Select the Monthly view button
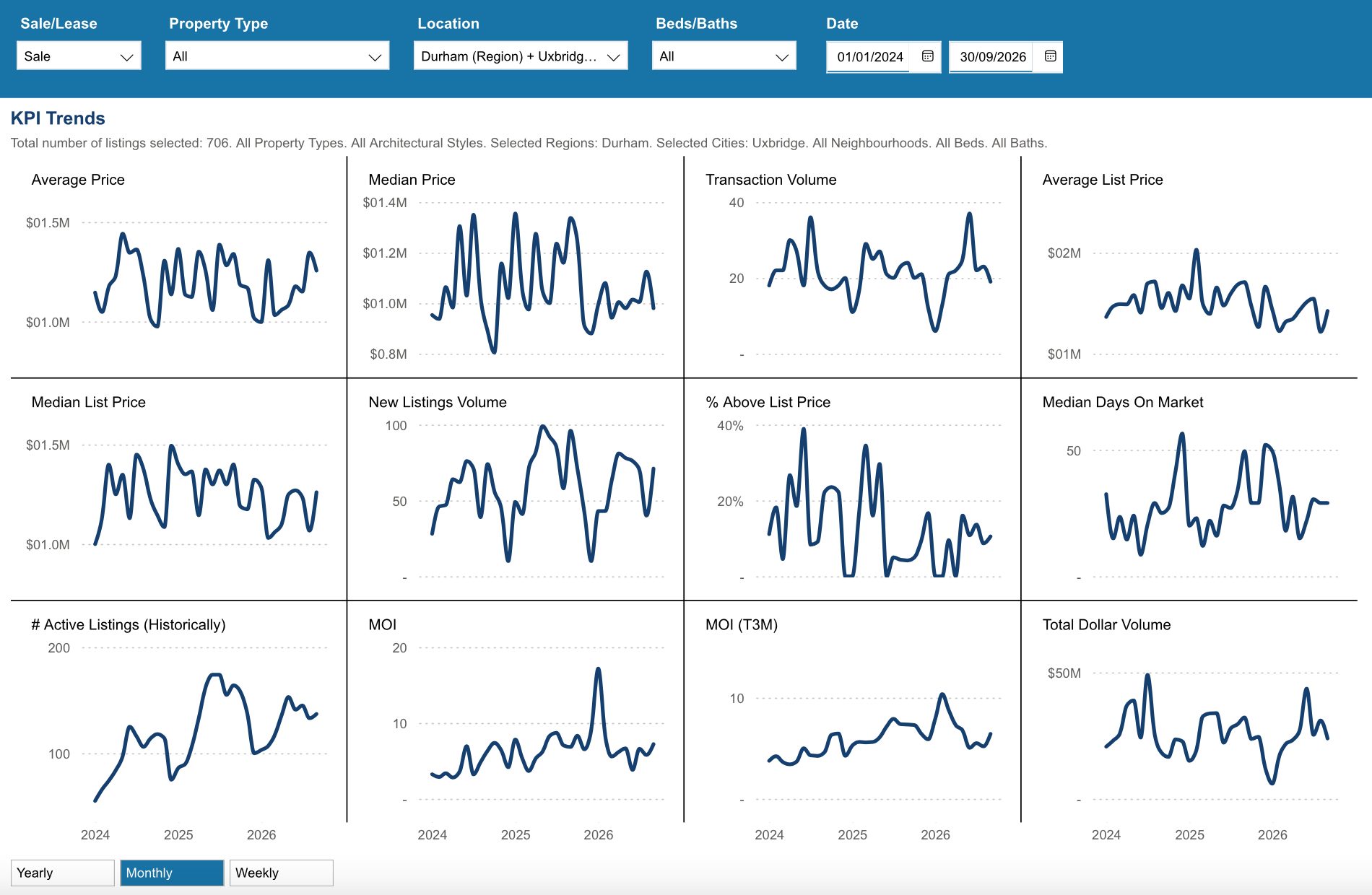Image resolution: width=1372 pixels, height=895 pixels. coord(172,873)
